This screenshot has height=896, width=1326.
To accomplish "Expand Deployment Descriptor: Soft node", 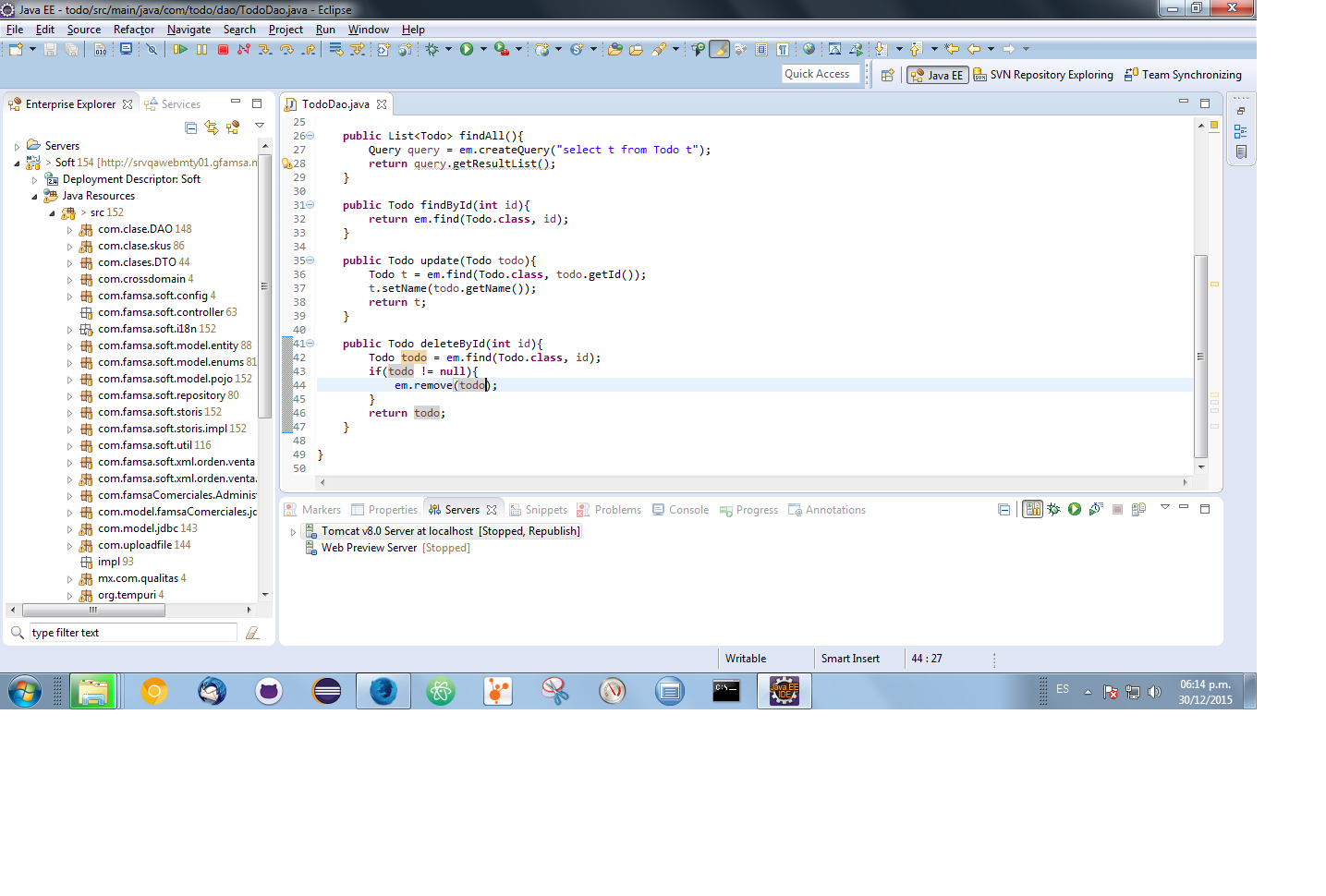I will [34, 179].
